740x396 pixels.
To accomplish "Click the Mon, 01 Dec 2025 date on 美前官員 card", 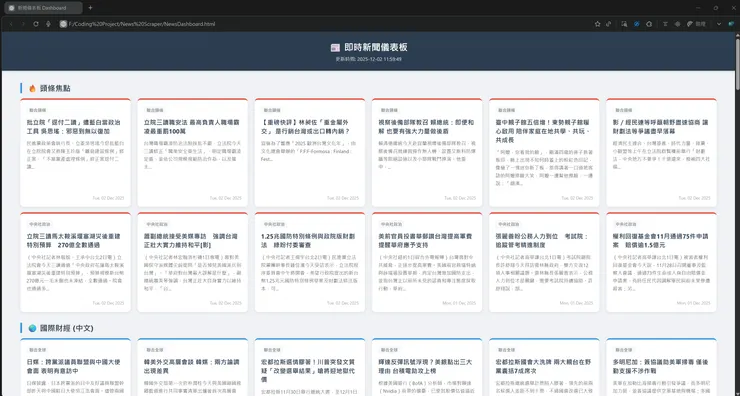I will [x=459, y=303].
